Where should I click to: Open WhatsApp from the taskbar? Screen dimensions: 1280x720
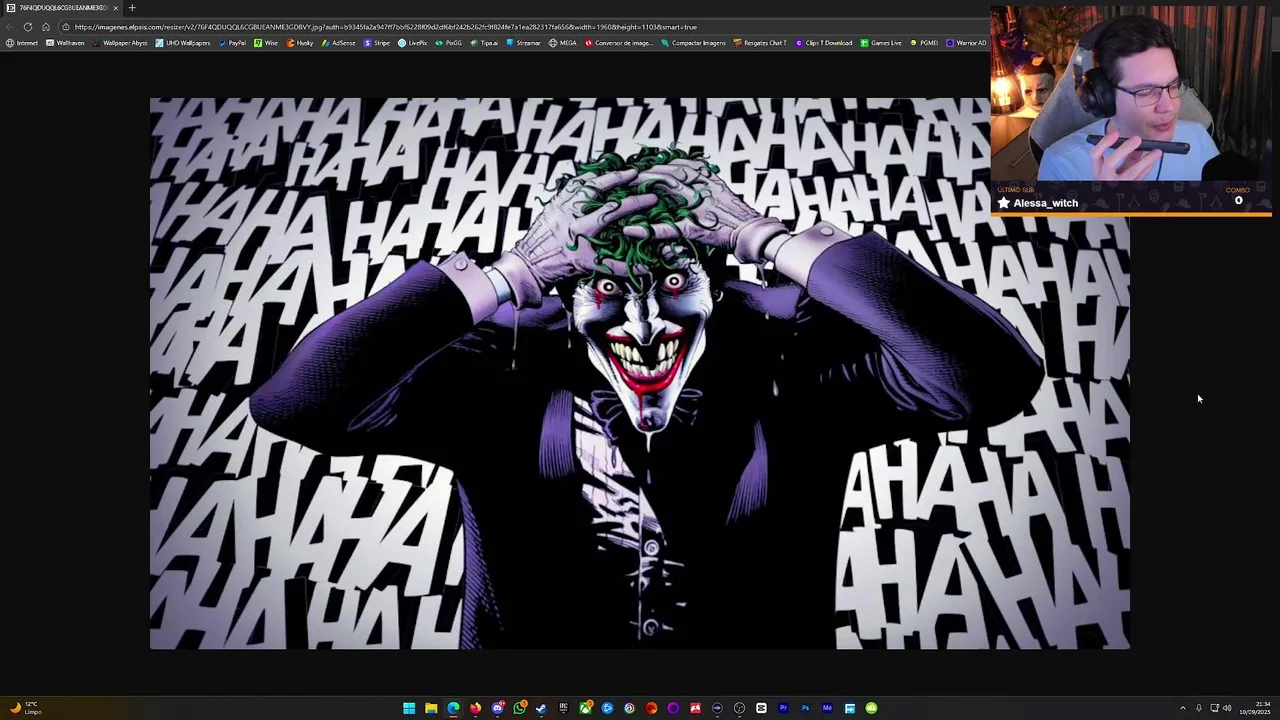pos(520,708)
